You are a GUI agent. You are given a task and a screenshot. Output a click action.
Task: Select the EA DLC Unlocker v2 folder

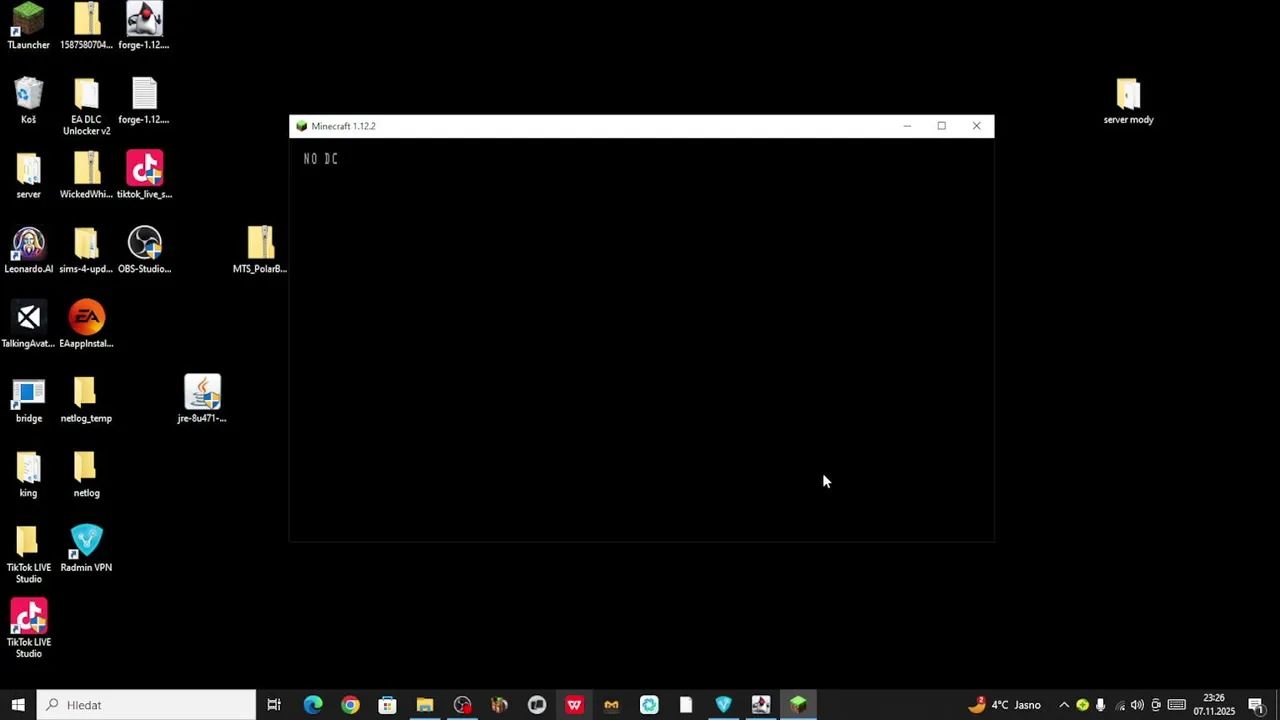tap(86, 107)
